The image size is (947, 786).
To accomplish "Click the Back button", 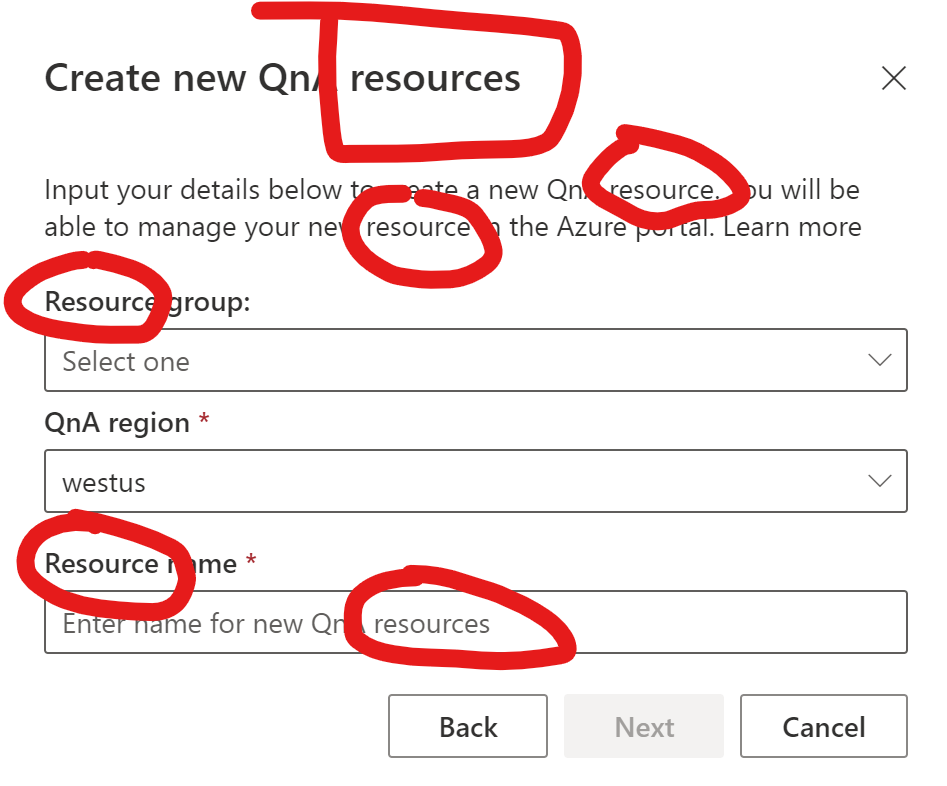I will pos(467,726).
